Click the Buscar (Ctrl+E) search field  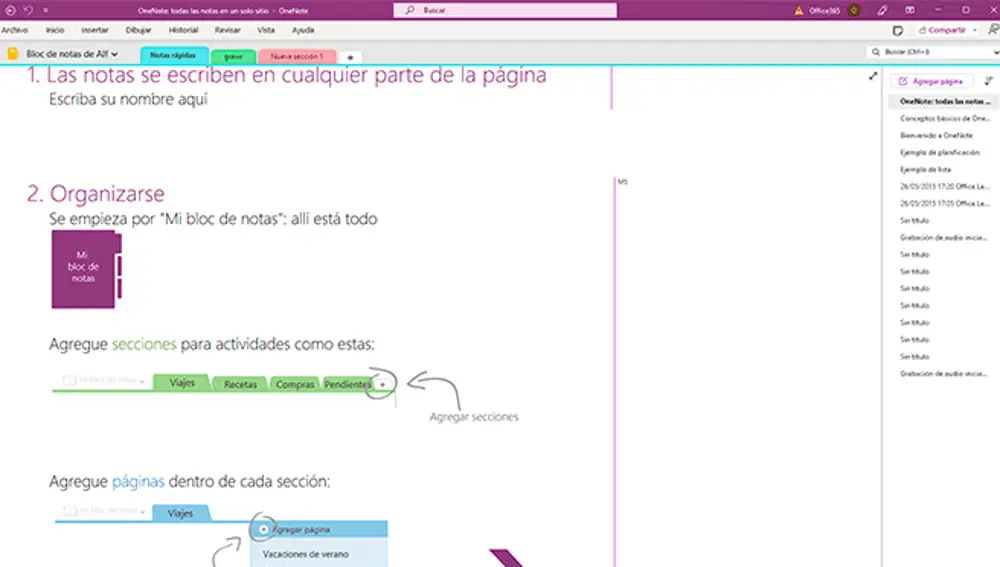(934, 52)
